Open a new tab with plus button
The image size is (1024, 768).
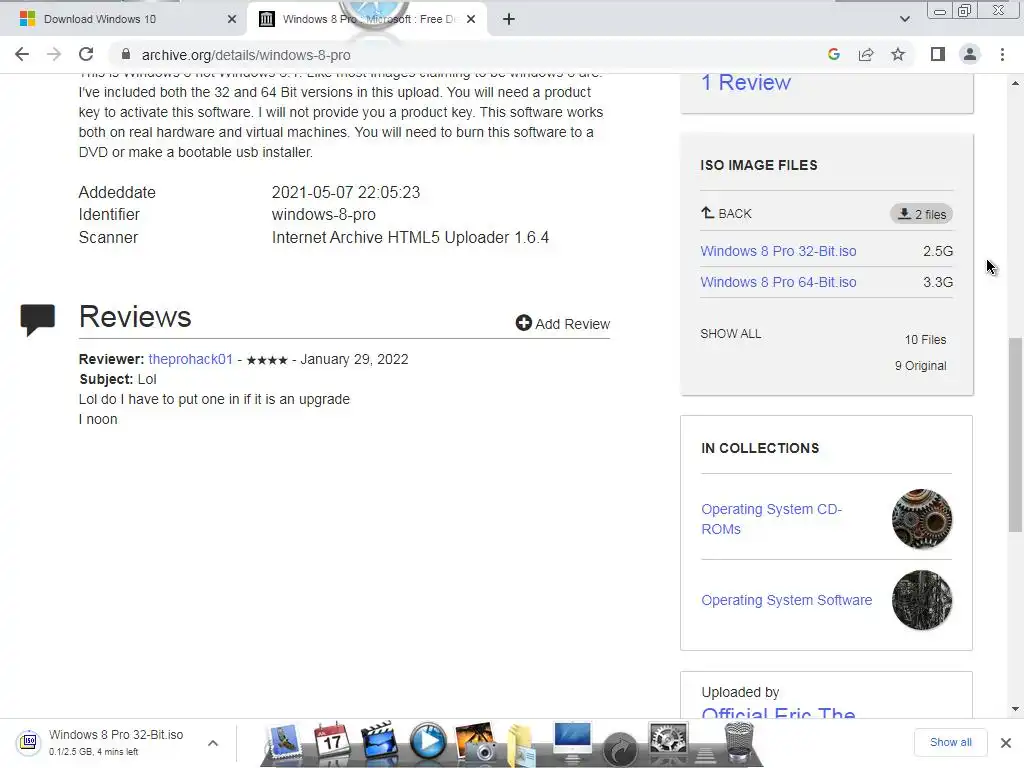point(509,19)
